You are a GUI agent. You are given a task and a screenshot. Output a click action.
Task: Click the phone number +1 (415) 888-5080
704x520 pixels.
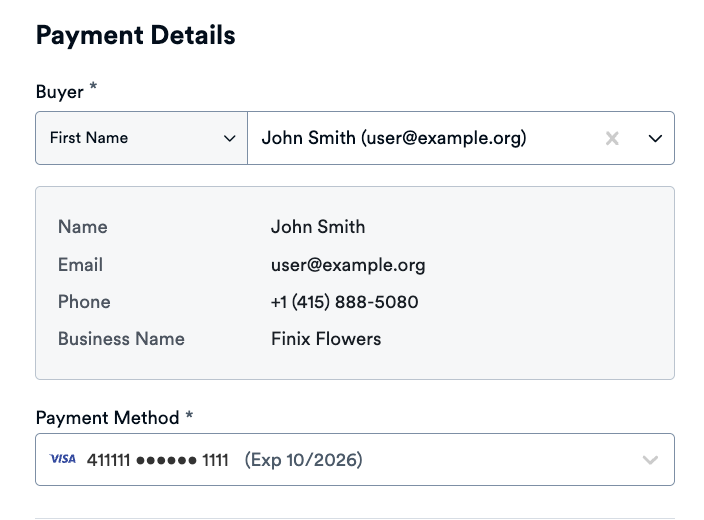344,302
